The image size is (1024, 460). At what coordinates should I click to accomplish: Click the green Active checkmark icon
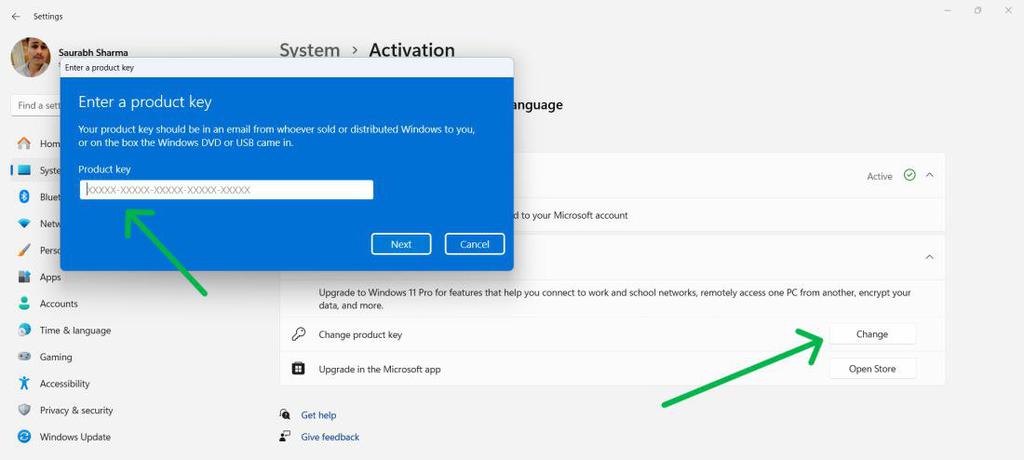(x=909, y=175)
